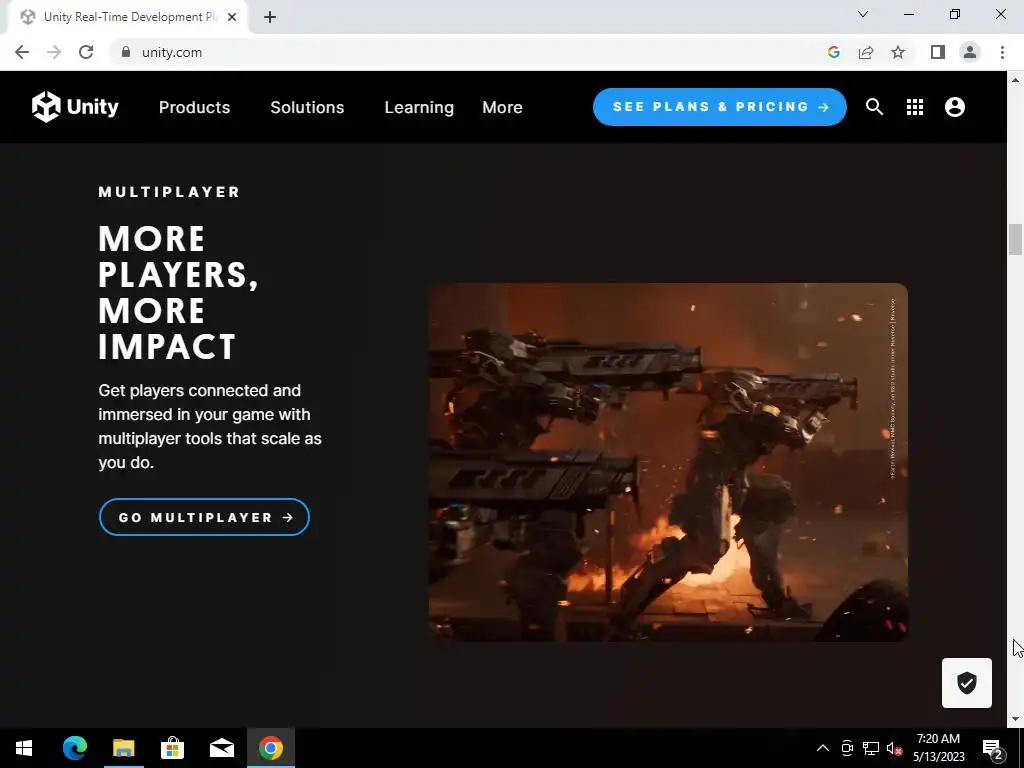Go back with the browser back arrow
The width and height of the screenshot is (1024, 768).
22,52
